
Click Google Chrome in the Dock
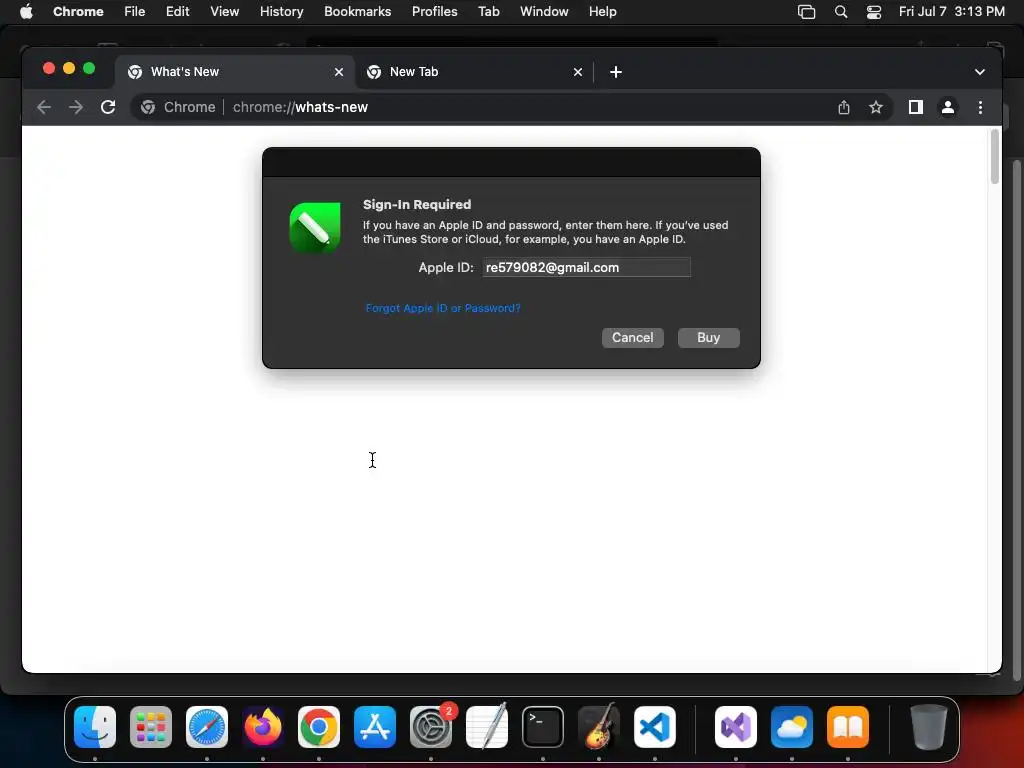pos(319,727)
